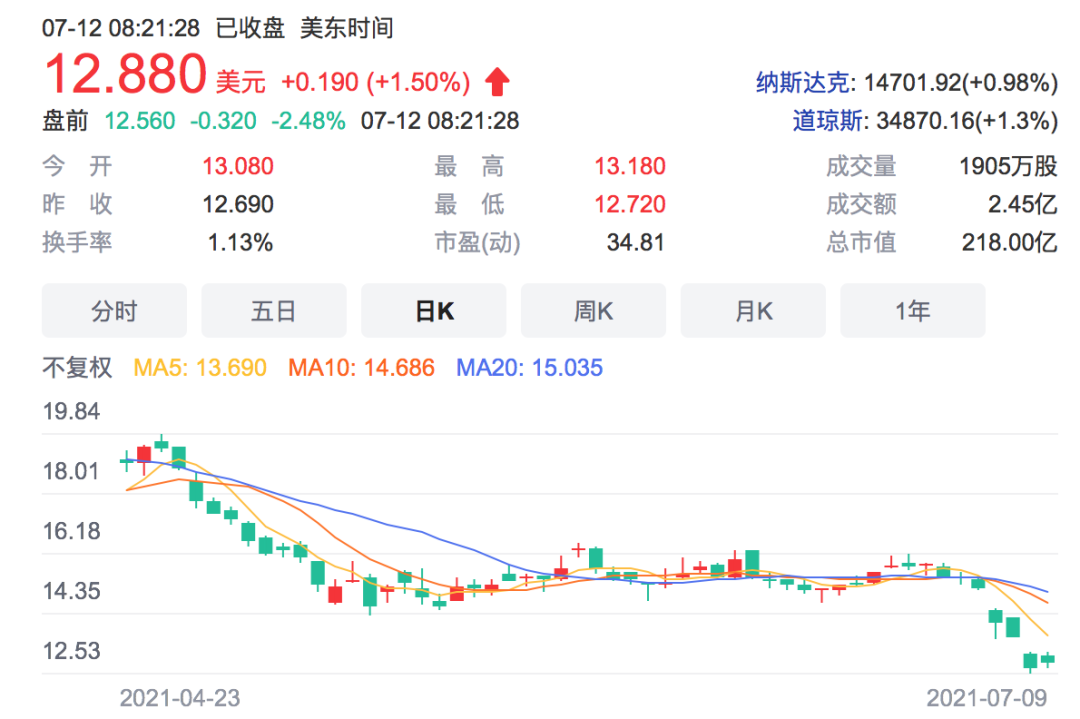Switch to the 周K weekly chart
The image size is (1080, 719).
pos(593,311)
